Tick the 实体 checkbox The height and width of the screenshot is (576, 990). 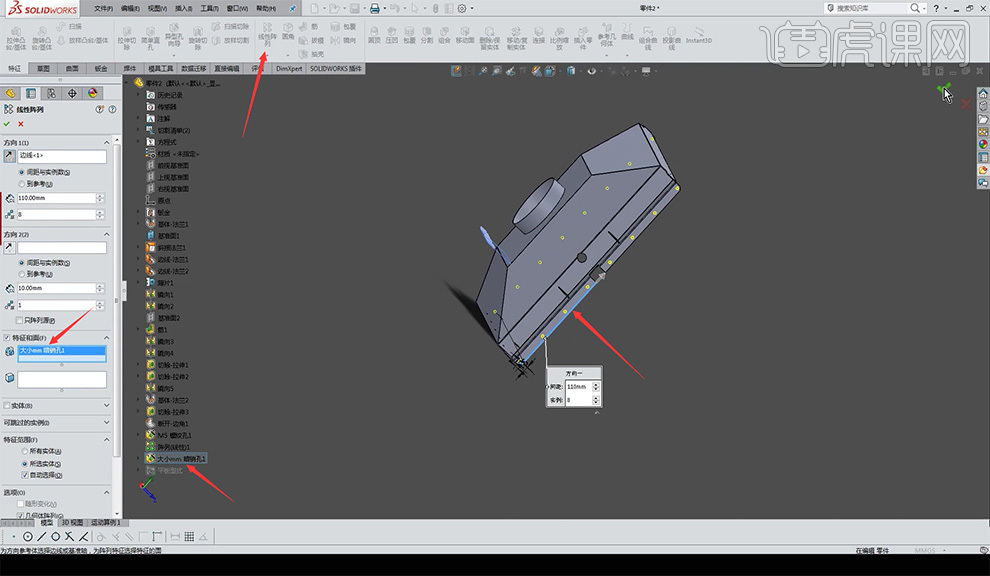coord(8,405)
